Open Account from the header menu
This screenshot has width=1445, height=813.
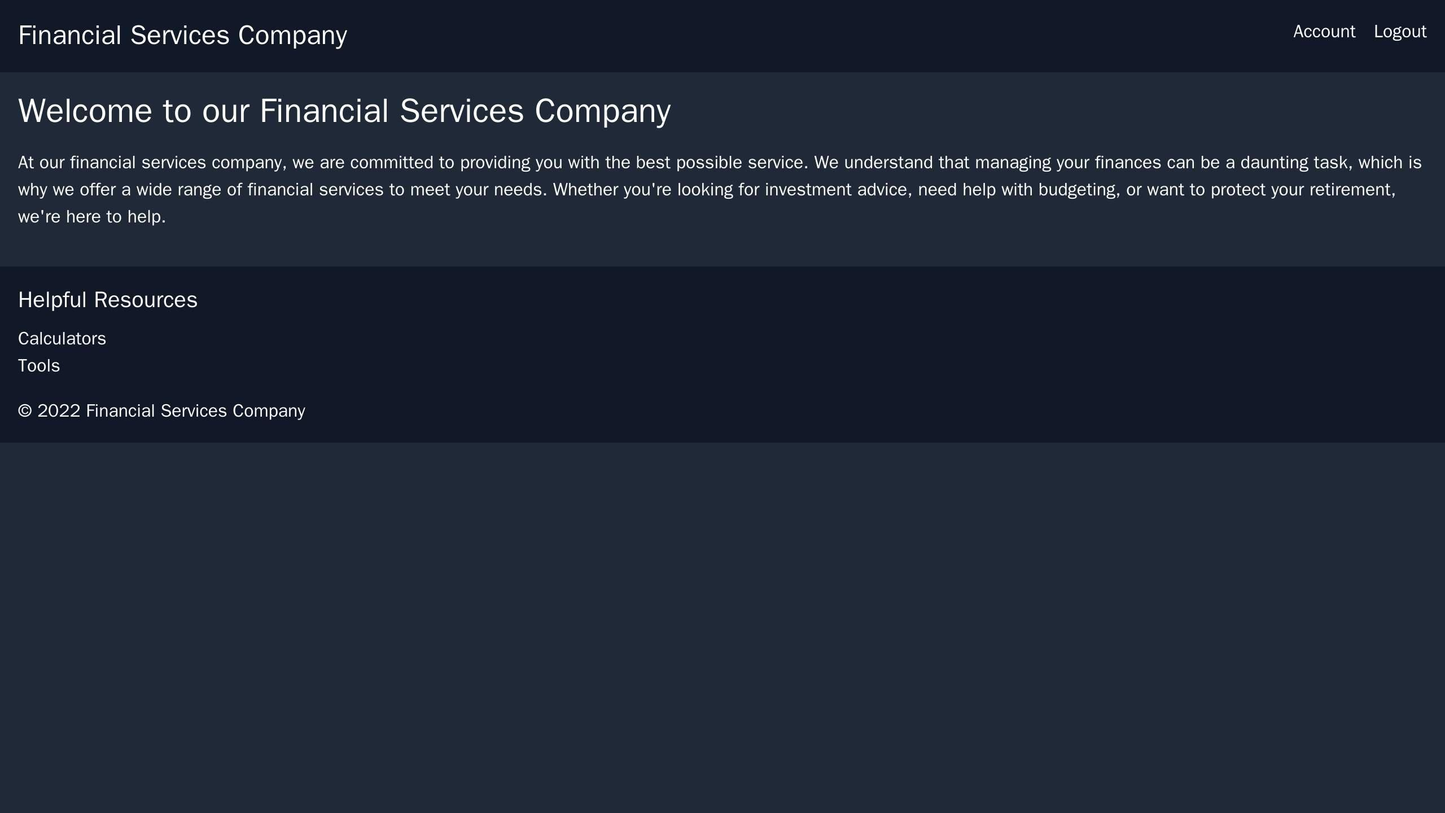[1322, 31]
